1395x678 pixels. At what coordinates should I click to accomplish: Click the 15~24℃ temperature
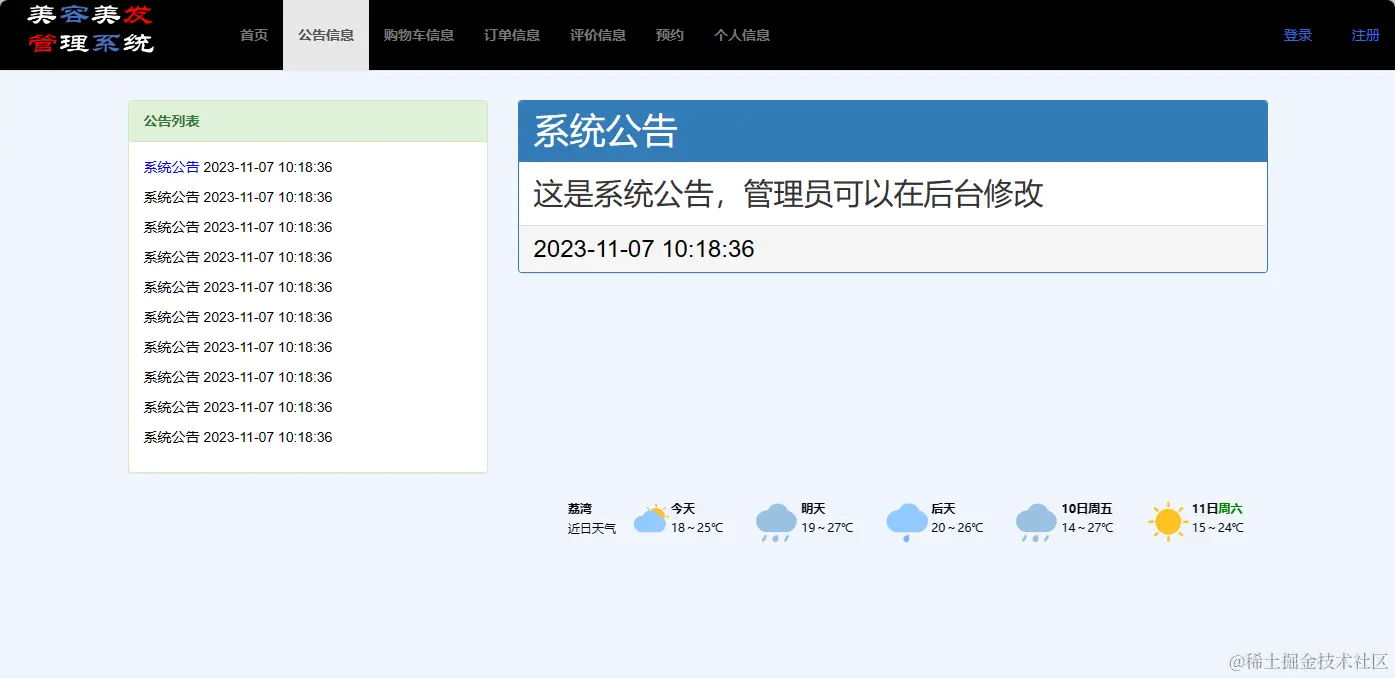pyautogui.click(x=1217, y=528)
